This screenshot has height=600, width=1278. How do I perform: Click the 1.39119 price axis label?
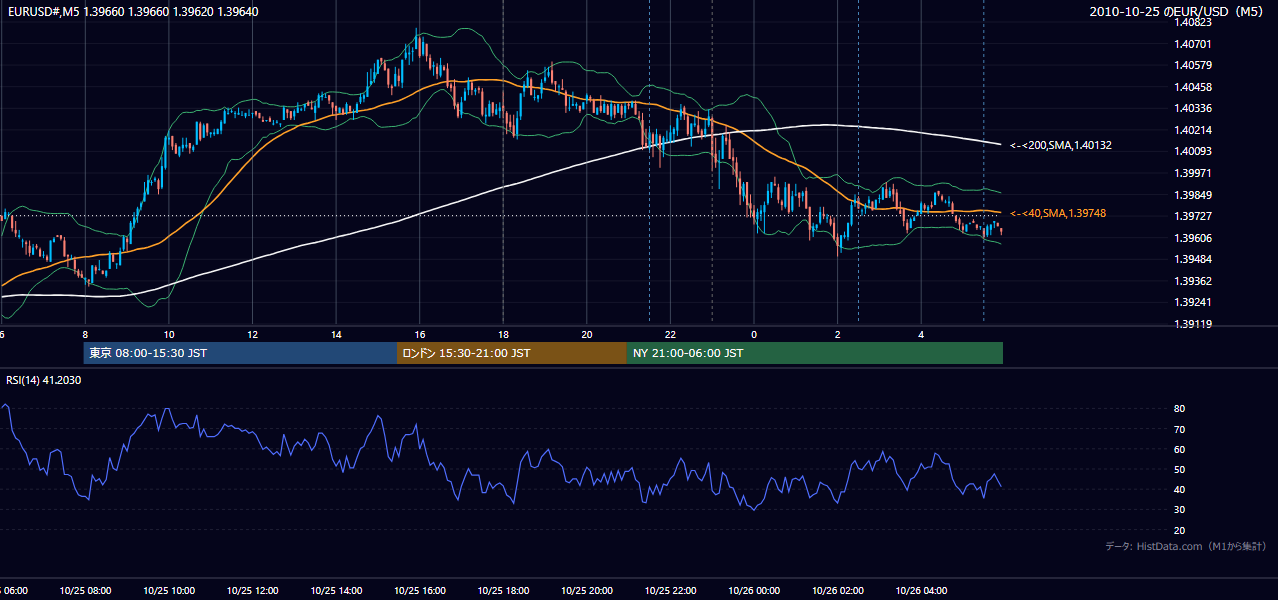(x=1194, y=324)
